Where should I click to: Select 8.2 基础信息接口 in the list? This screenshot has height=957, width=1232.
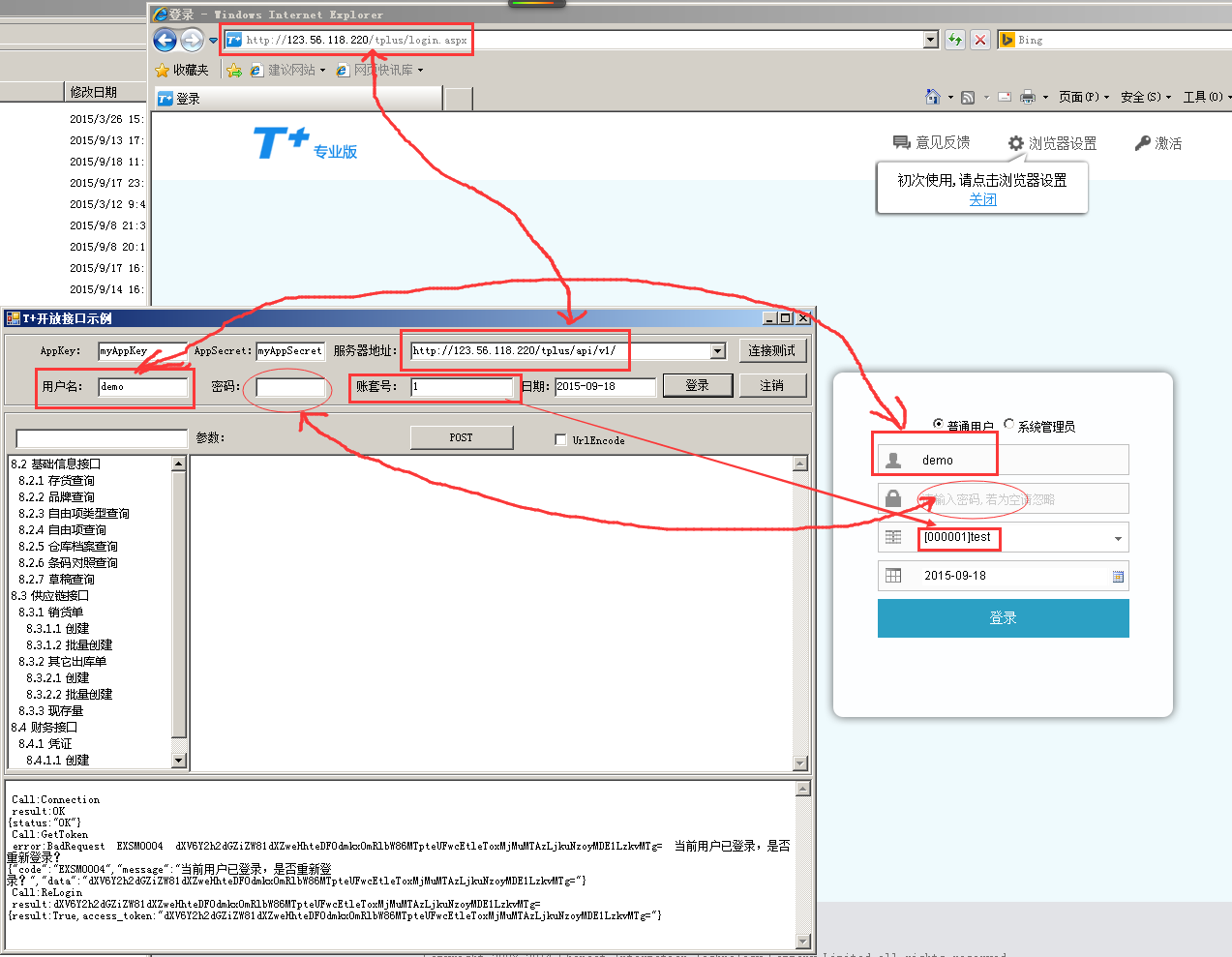(55, 464)
